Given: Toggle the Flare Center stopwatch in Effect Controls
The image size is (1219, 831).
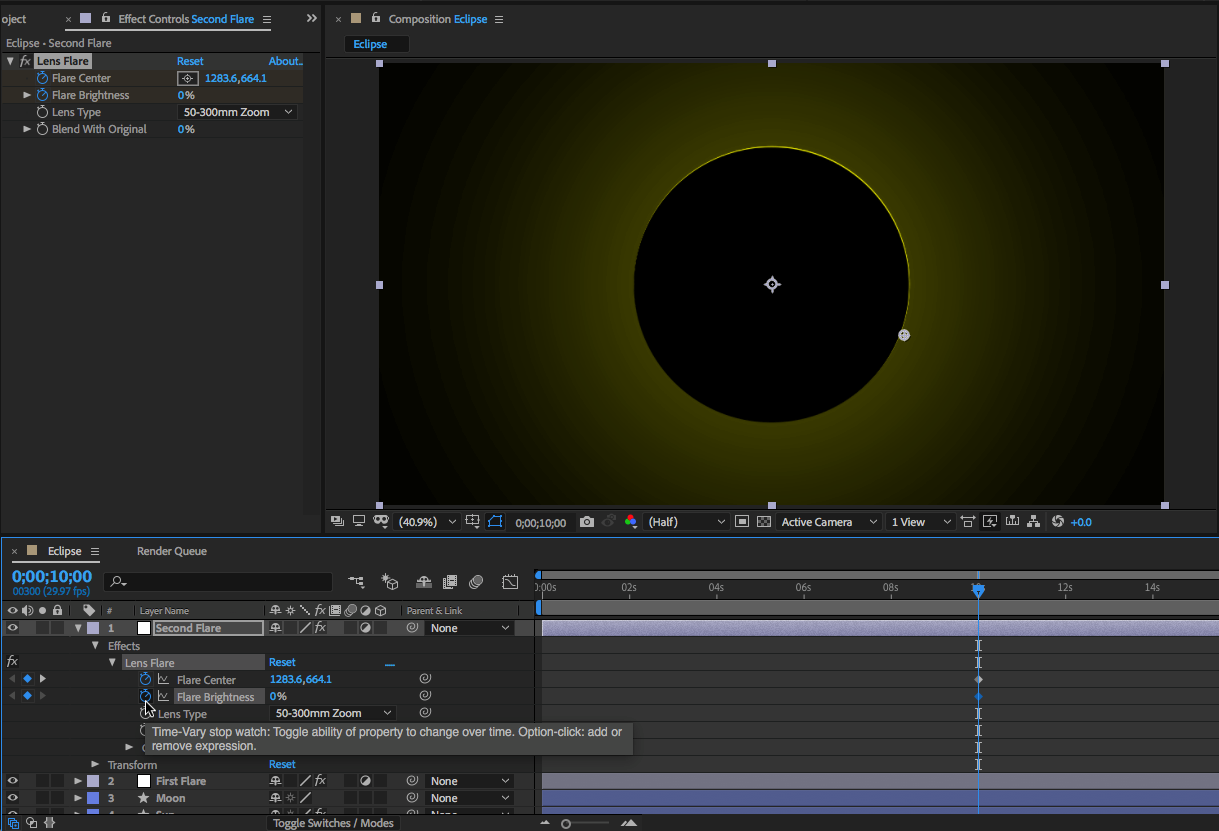Looking at the screenshot, I should [42, 78].
